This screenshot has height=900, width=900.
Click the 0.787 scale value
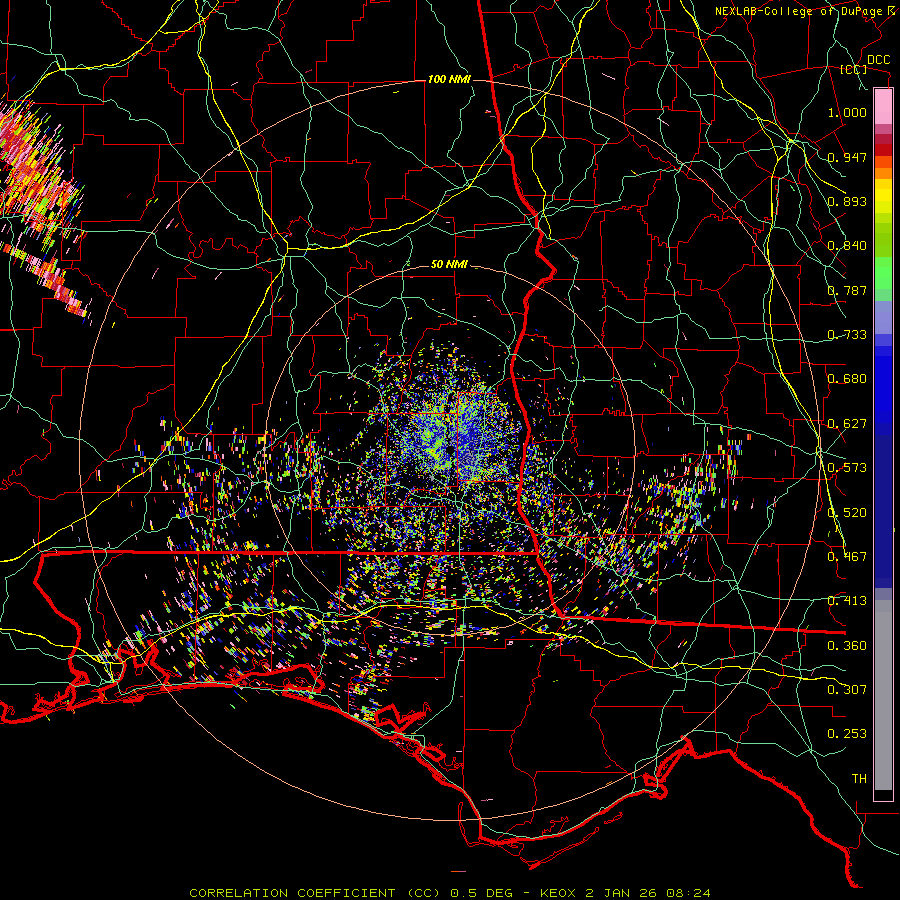(x=847, y=290)
